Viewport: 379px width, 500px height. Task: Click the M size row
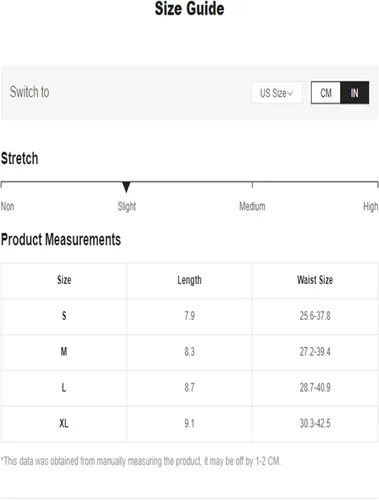point(189,352)
